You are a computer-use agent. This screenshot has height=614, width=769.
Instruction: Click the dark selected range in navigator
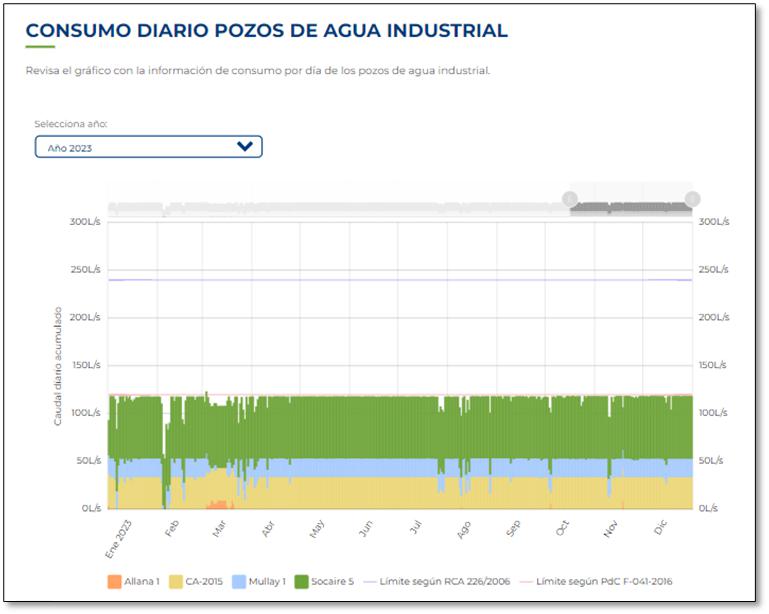[x=631, y=208]
